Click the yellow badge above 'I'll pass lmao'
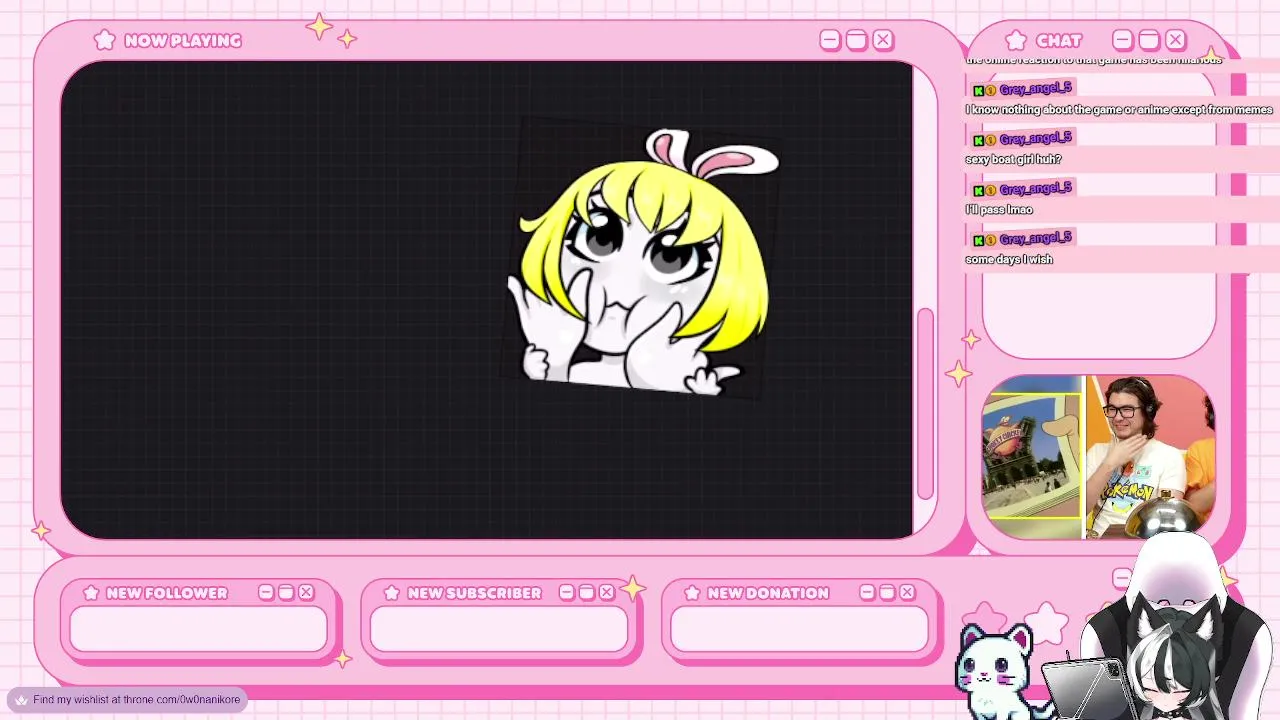The height and width of the screenshot is (720, 1280). [x=990, y=190]
